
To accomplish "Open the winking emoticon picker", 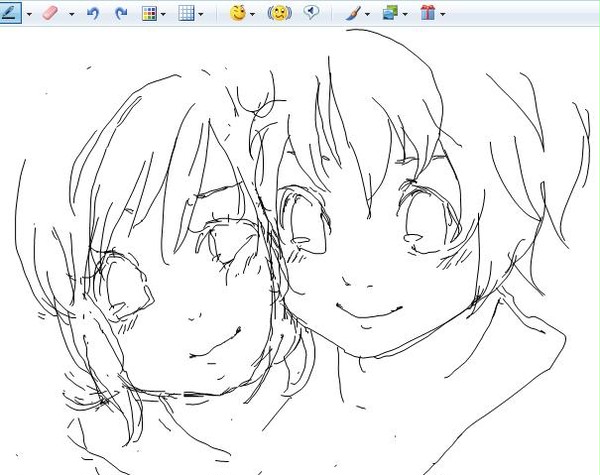I will [238, 13].
